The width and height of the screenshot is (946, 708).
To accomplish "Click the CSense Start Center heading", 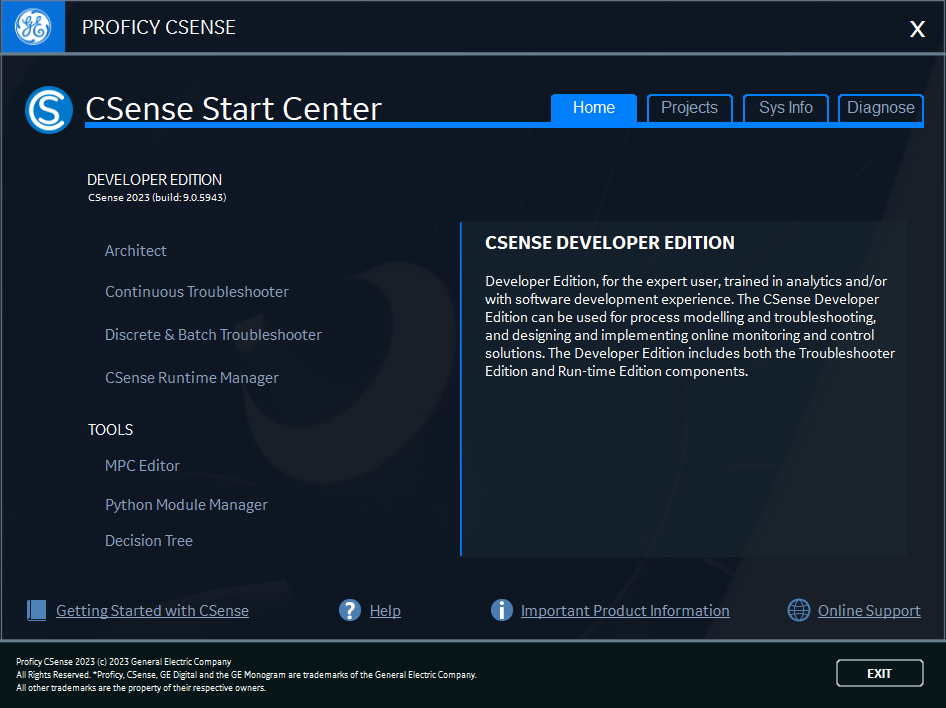I will [x=233, y=109].
